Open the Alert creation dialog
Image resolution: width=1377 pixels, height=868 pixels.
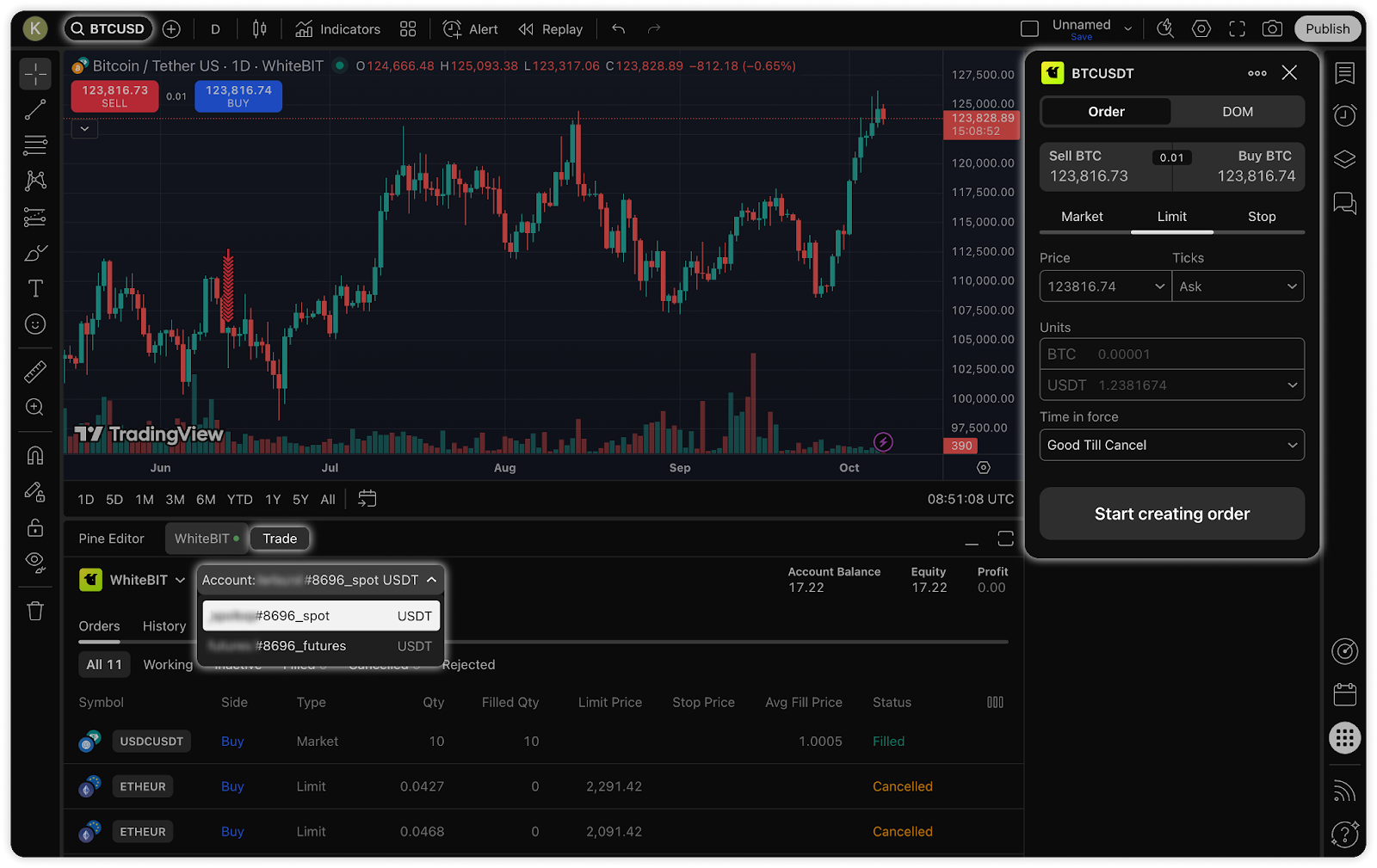coord(470,29)
